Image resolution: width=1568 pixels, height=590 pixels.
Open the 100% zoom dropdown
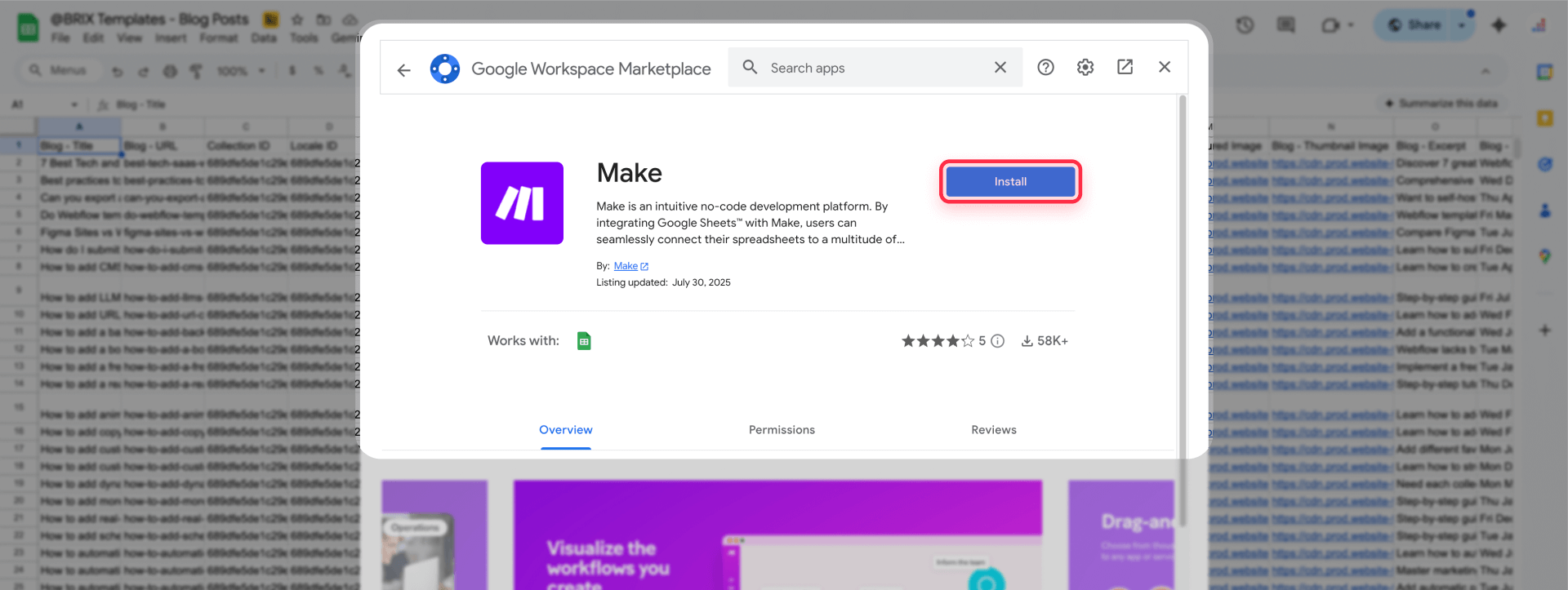tap(241, 71)
